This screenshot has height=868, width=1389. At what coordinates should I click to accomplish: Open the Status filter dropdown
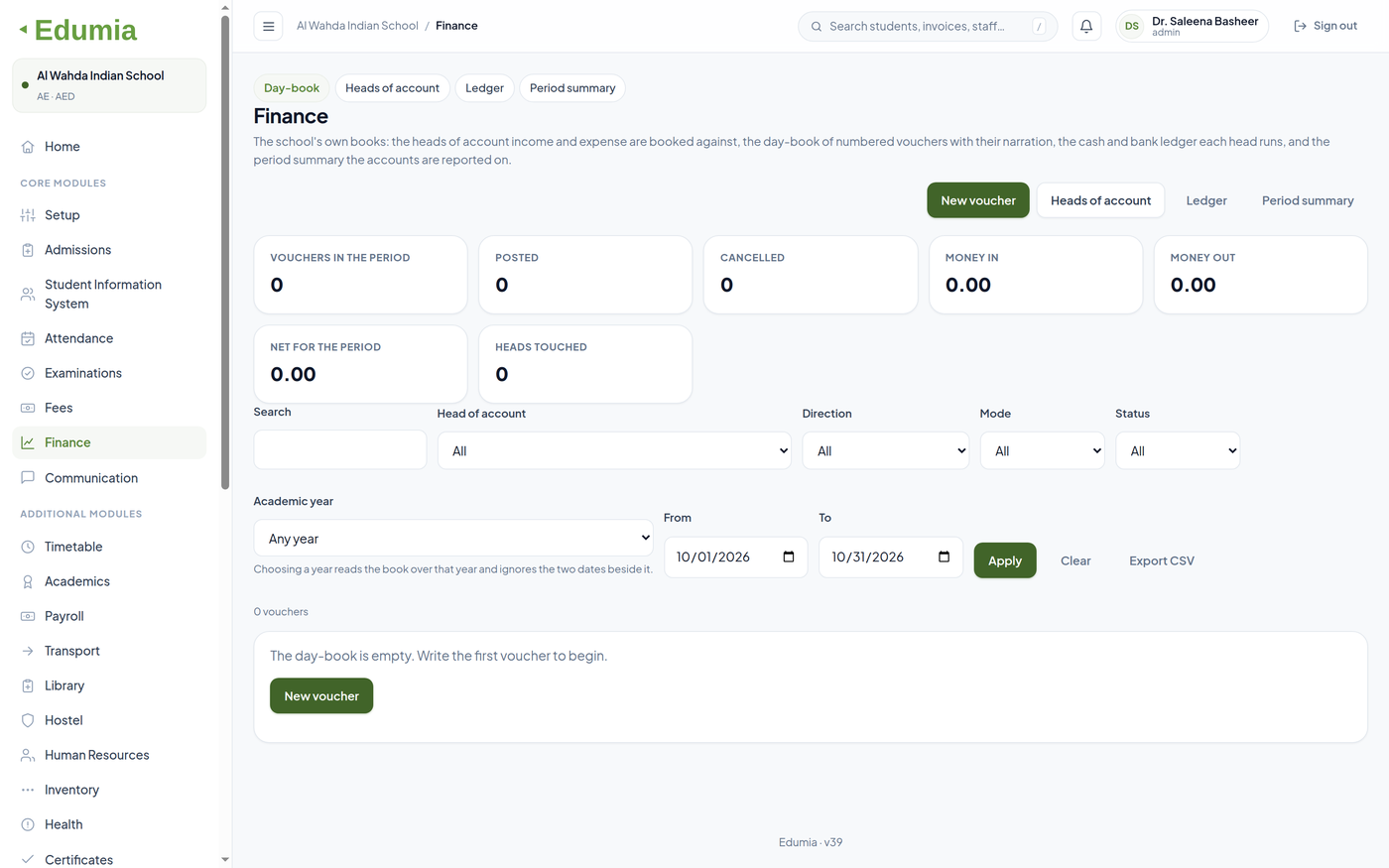pyautogui.click(x=1178, y=450)
